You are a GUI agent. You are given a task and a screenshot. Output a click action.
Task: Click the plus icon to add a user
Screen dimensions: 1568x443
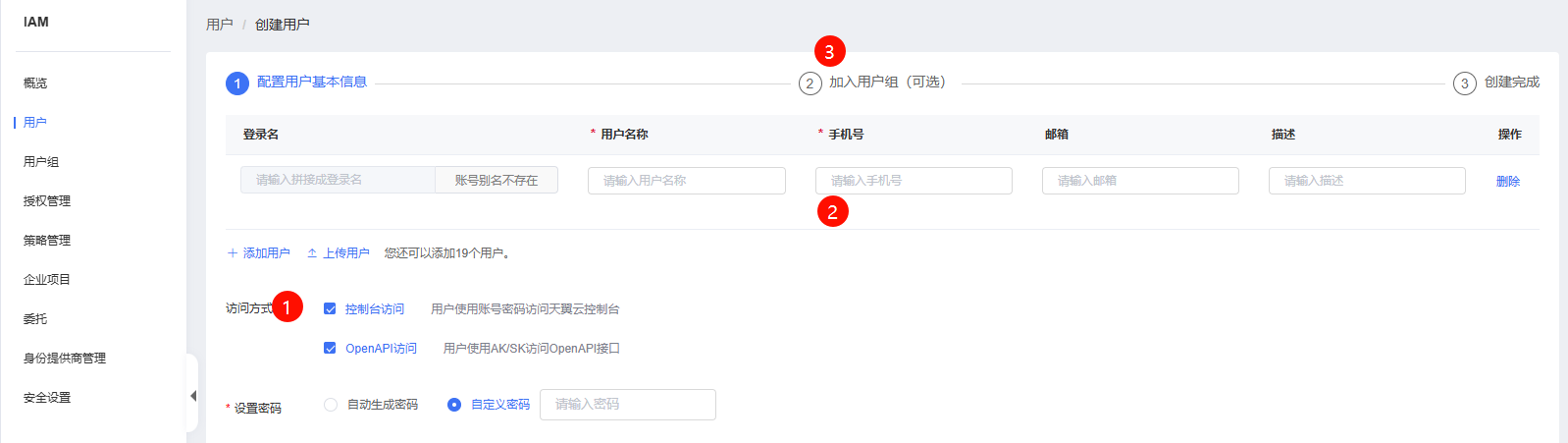click(233, 253)
